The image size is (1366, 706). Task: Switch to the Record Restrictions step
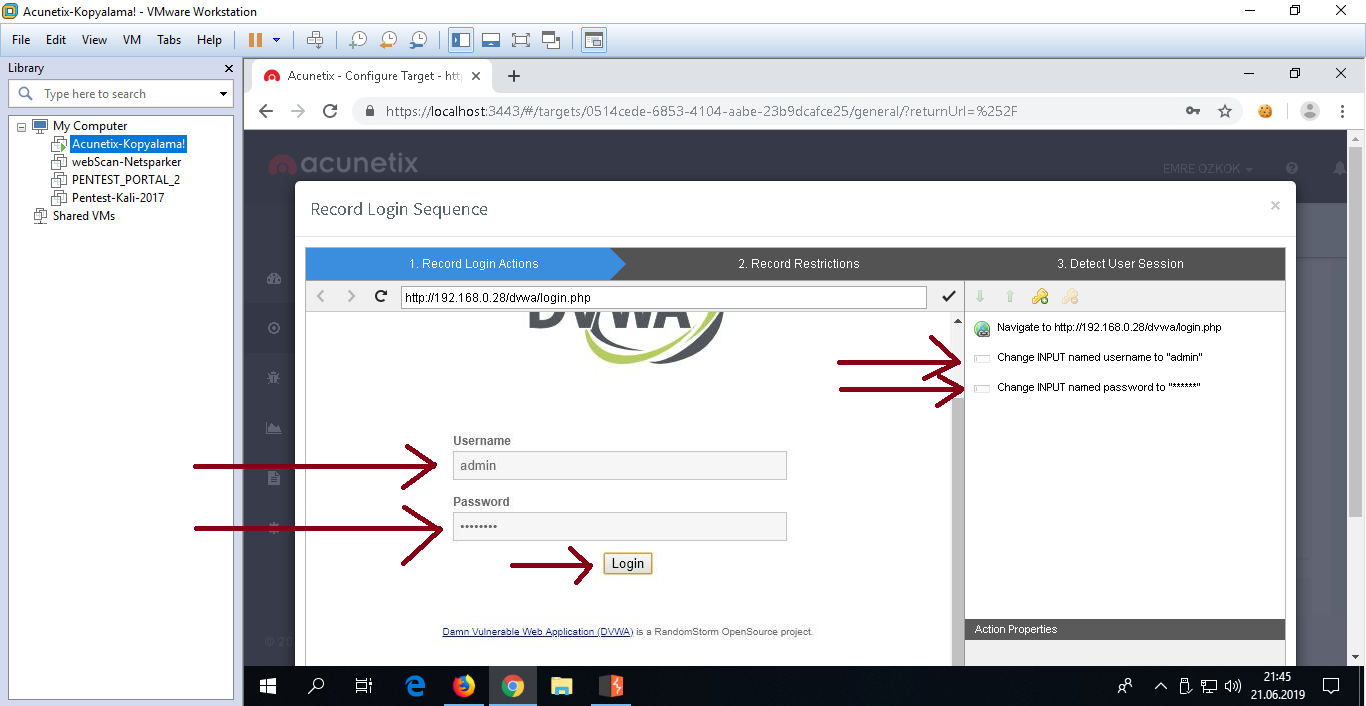coord(798,264)
